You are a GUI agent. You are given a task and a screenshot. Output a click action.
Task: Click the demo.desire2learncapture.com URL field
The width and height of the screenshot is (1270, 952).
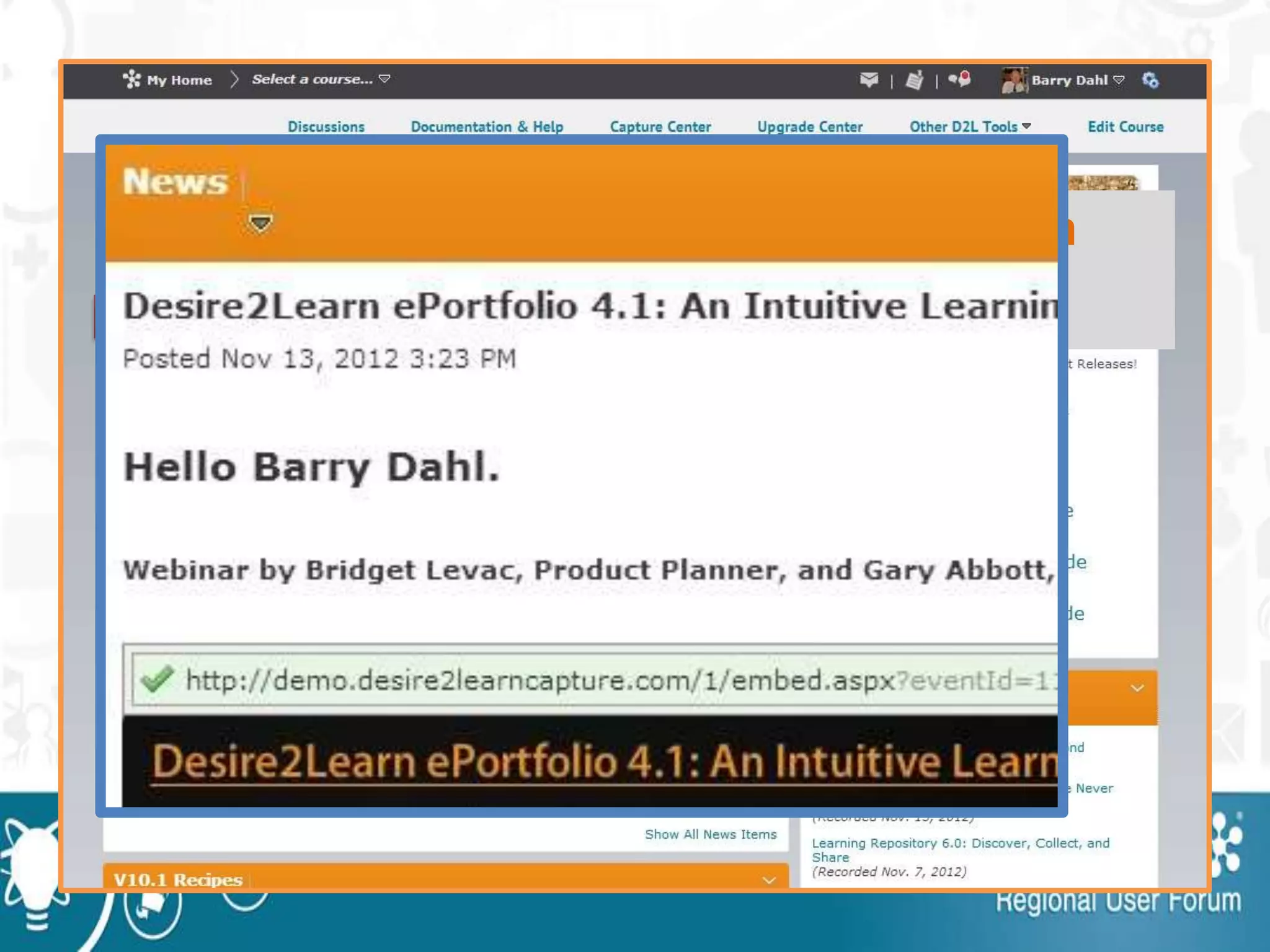[x=595, y=681]
